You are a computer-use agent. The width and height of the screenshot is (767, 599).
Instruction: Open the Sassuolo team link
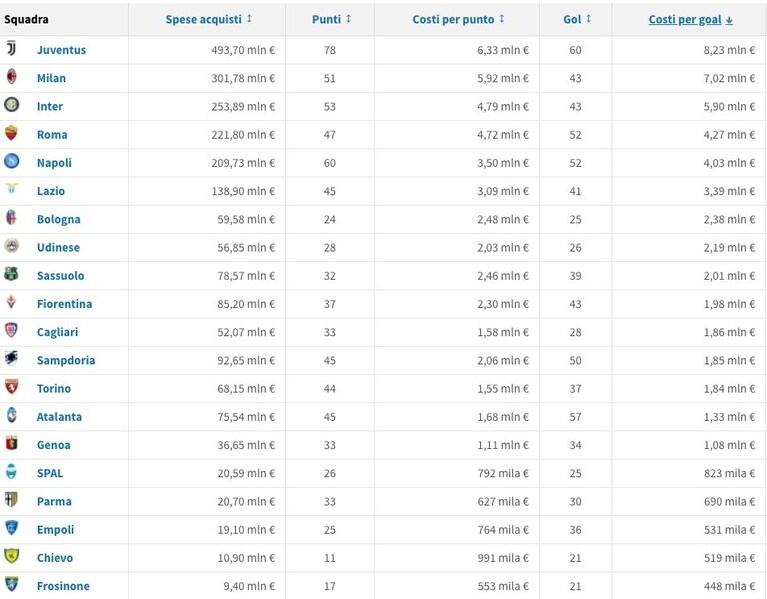coord(61,276)
